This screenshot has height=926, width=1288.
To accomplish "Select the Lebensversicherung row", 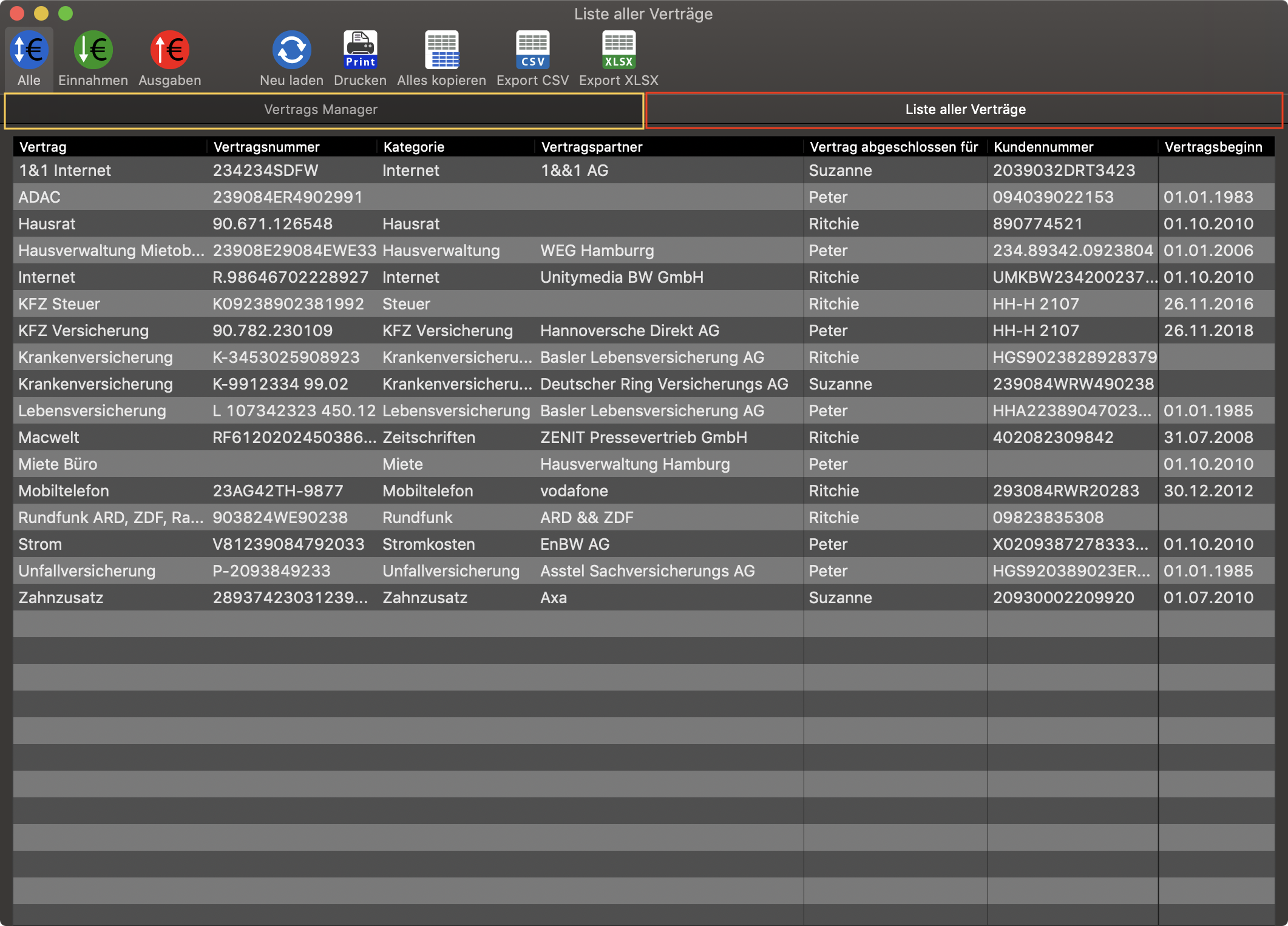I will point(644,411).
